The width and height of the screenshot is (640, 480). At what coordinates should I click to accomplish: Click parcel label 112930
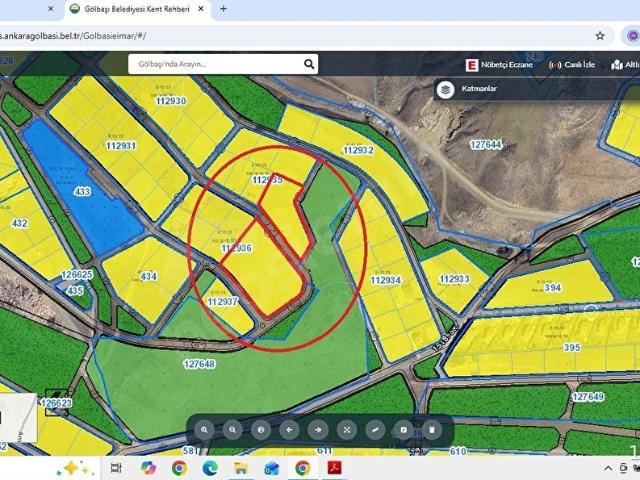tap(171, 101)
